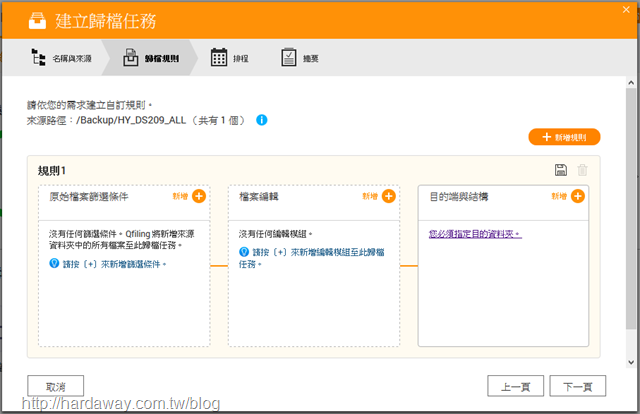
Task: Click the source path /Backup/HY_DS209_ALL text
Action: point(131,120)
